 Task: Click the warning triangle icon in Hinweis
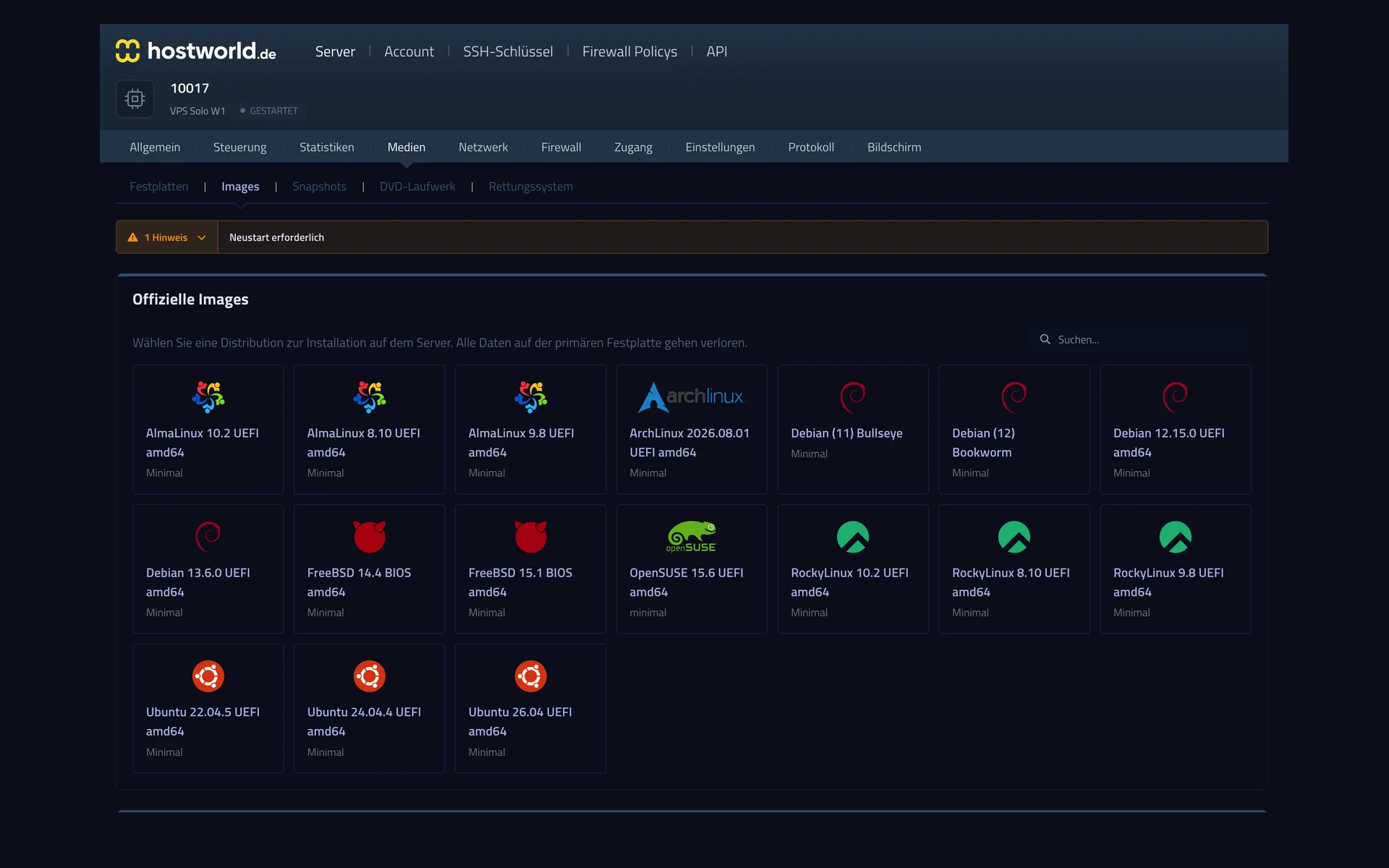click(x=132, y=237)
